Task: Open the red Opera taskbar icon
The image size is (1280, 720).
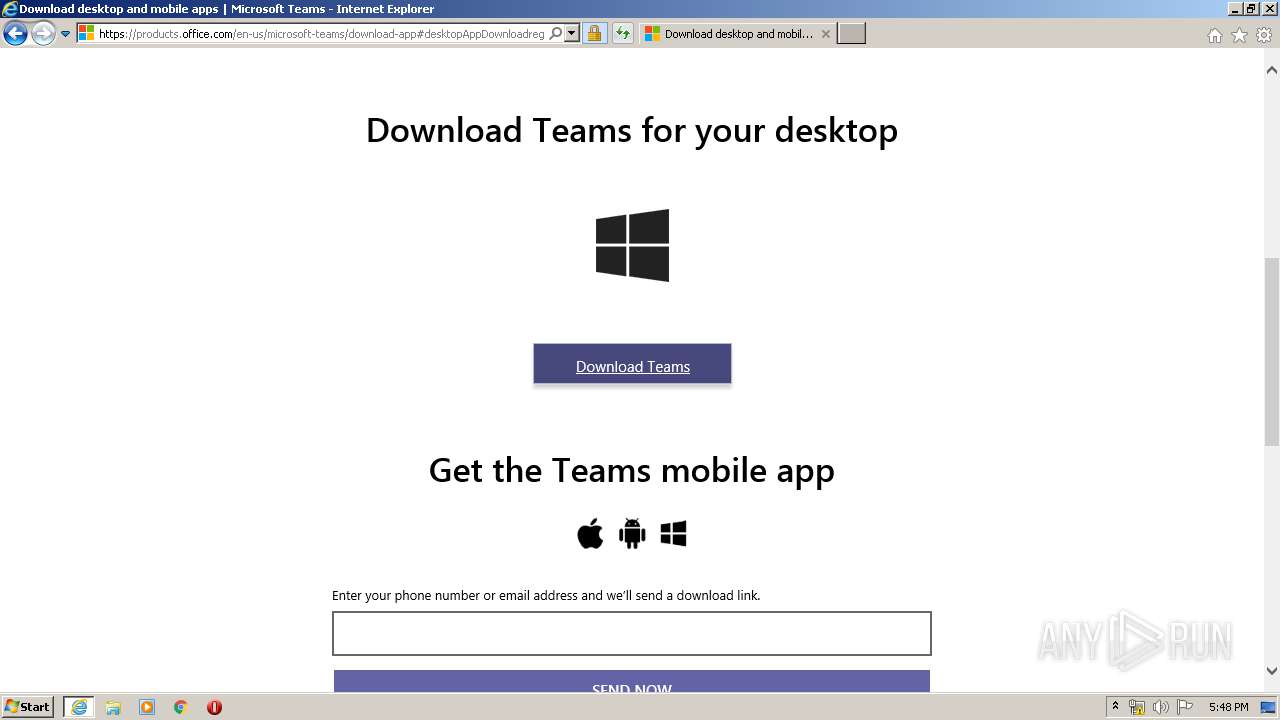Action: pyautogui.click(x=214, y=707)
